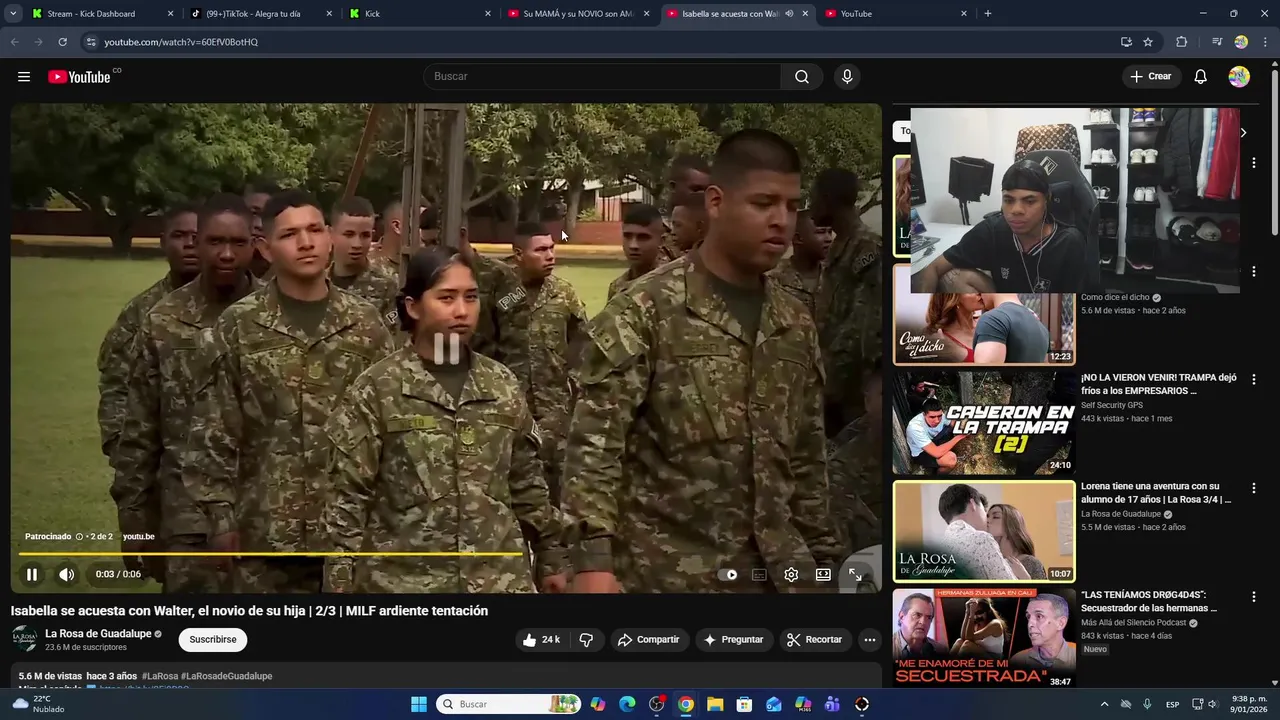Open the #LaRosa hashtag link

coord(160,677)
